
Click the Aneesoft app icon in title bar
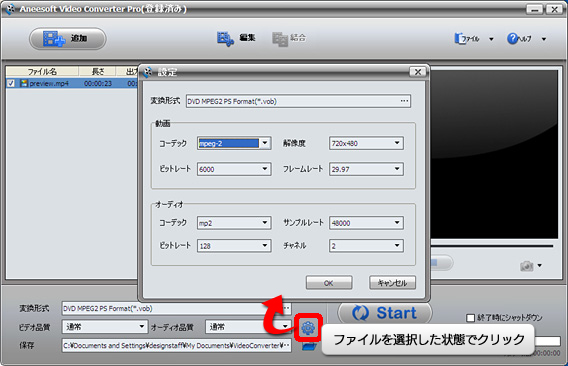pos(10,9)
